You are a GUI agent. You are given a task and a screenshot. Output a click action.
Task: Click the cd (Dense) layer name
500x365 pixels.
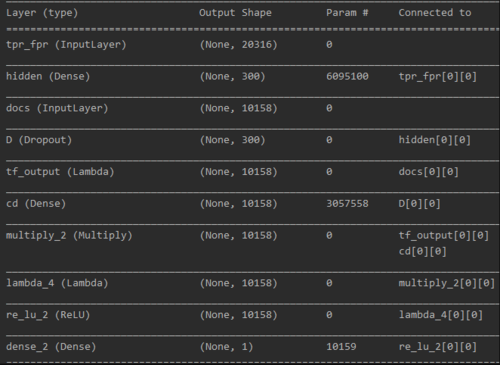(36, 204)
